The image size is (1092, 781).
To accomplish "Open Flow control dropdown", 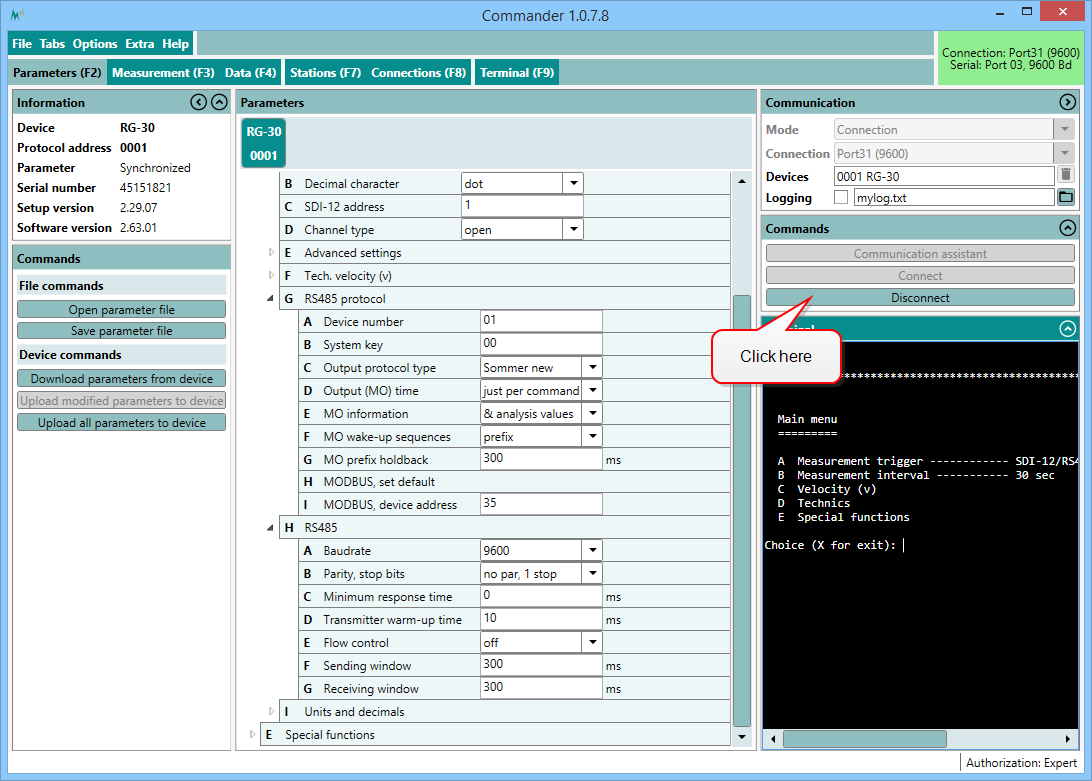I will [x=593, y=642].
